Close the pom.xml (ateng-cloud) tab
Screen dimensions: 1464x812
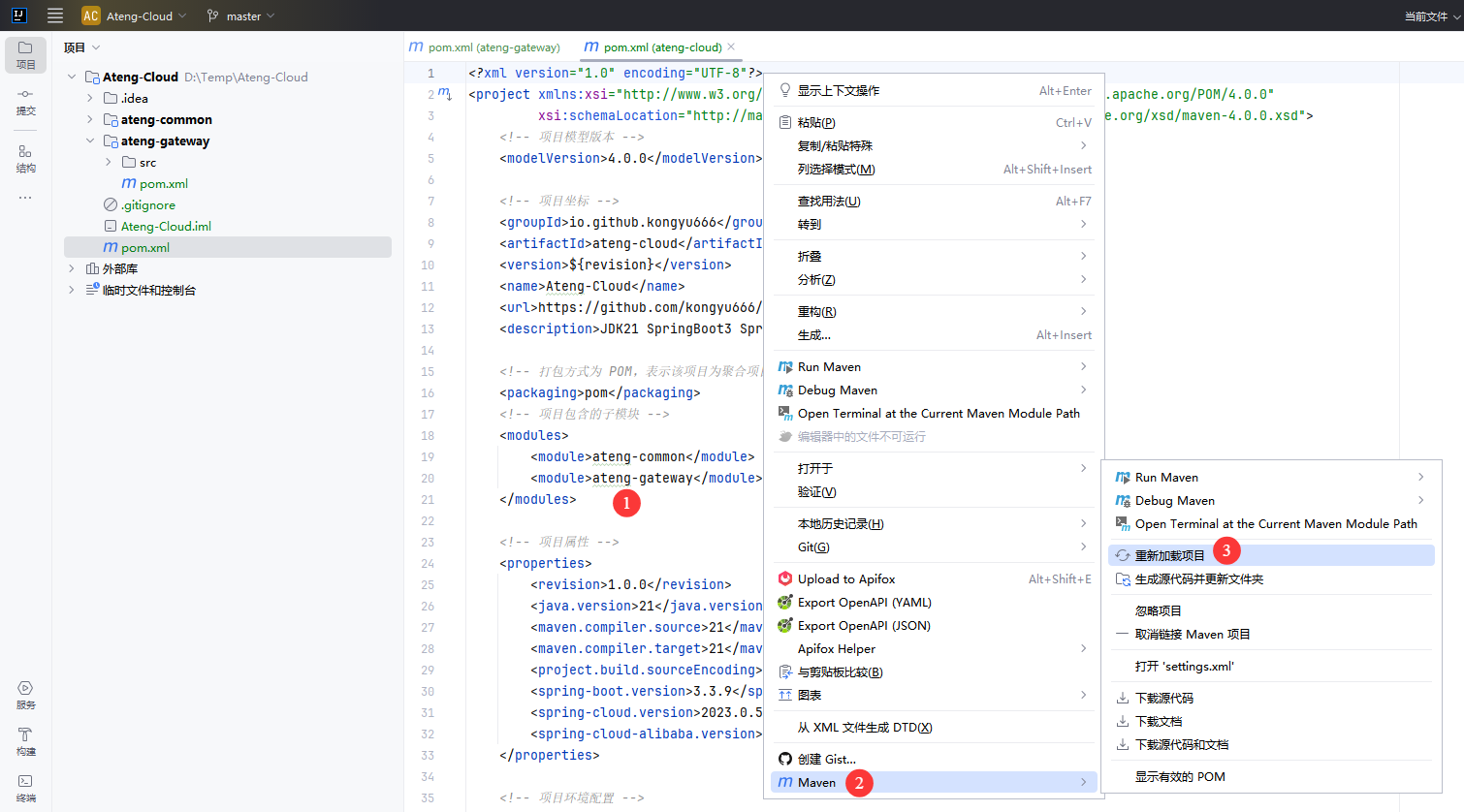(x=731, y=47)
